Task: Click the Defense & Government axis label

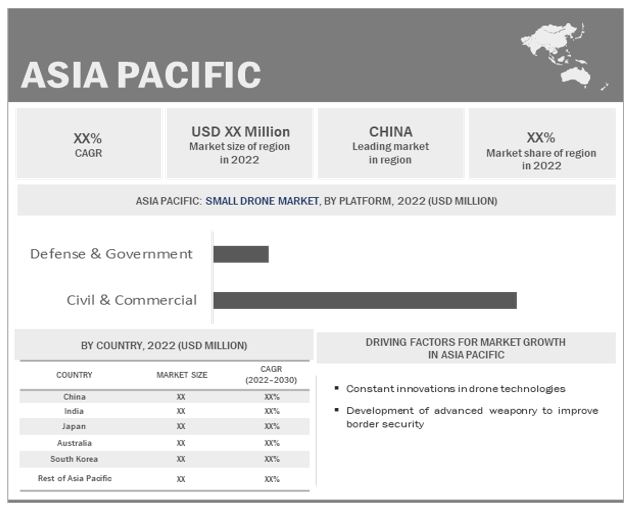Action: 111,254
